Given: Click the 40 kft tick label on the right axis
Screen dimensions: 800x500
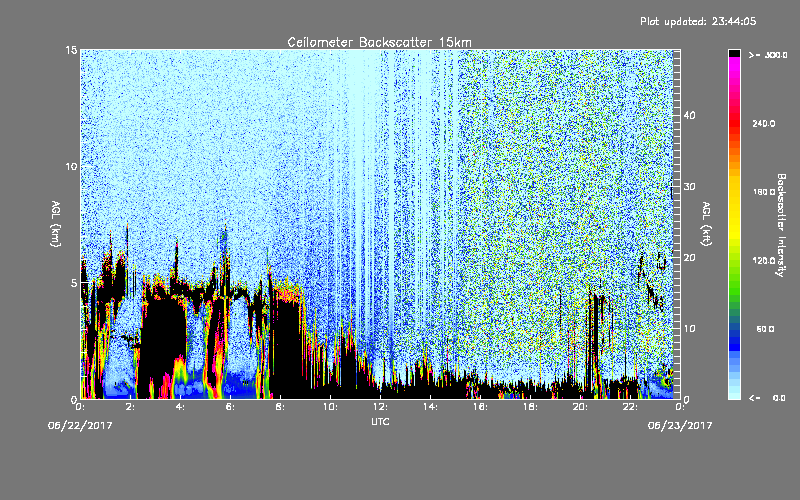Looking at the screenshot, I should point(689,115).
